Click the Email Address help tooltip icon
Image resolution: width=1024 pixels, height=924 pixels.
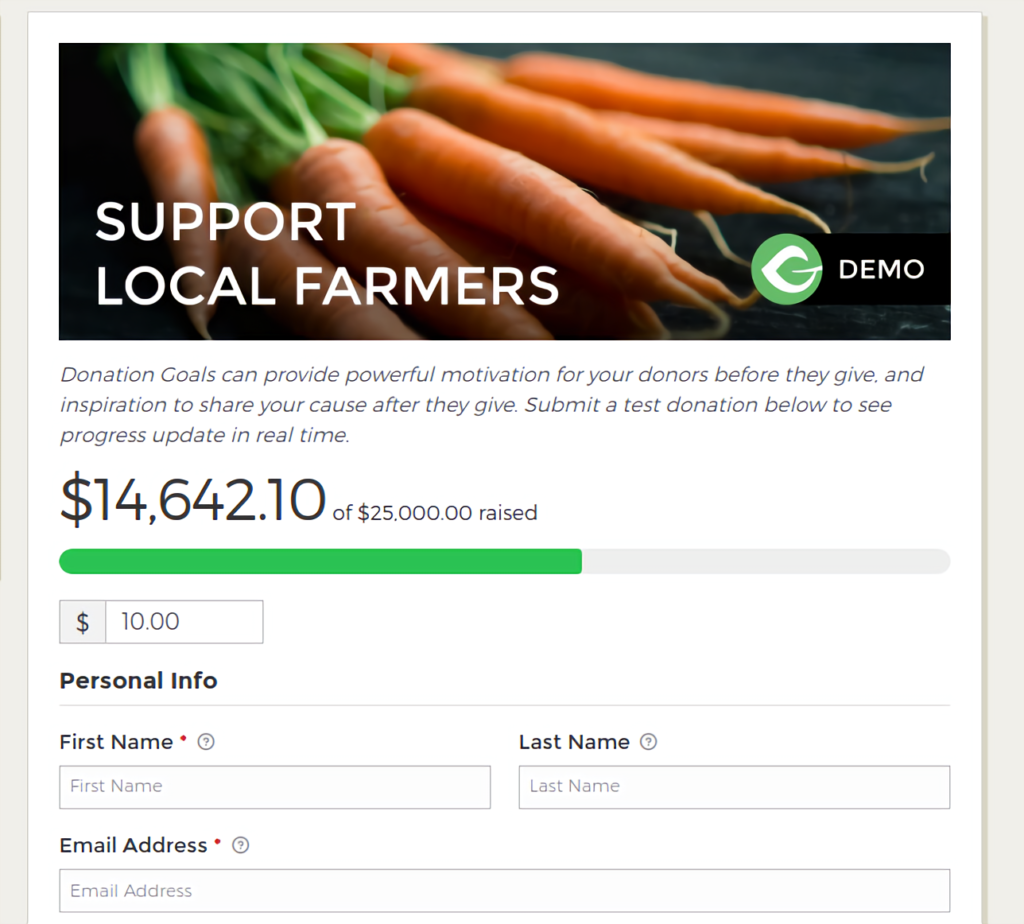click(240, 845)
